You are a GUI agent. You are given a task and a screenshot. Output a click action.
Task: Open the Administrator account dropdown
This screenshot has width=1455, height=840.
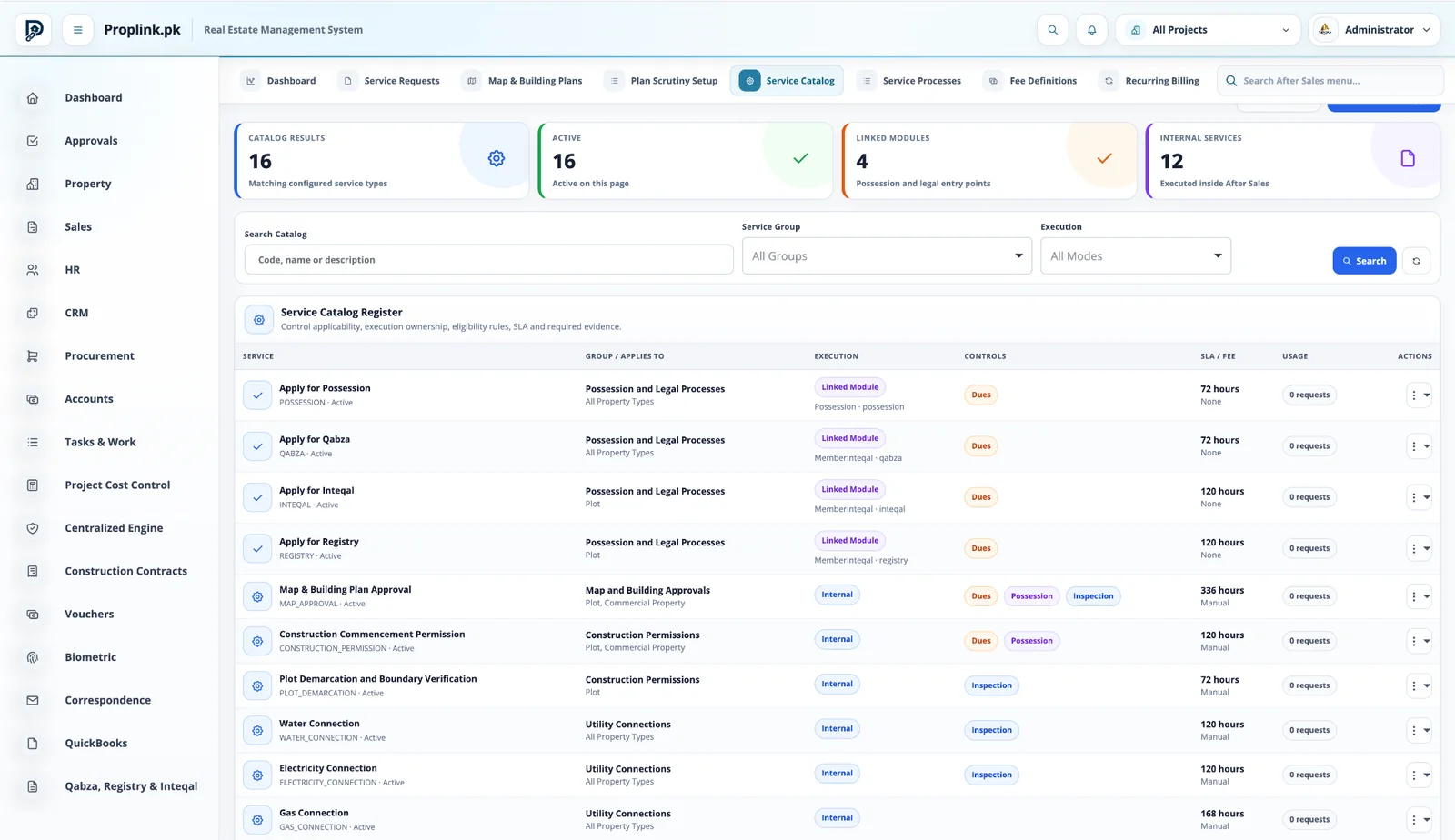1374,30
